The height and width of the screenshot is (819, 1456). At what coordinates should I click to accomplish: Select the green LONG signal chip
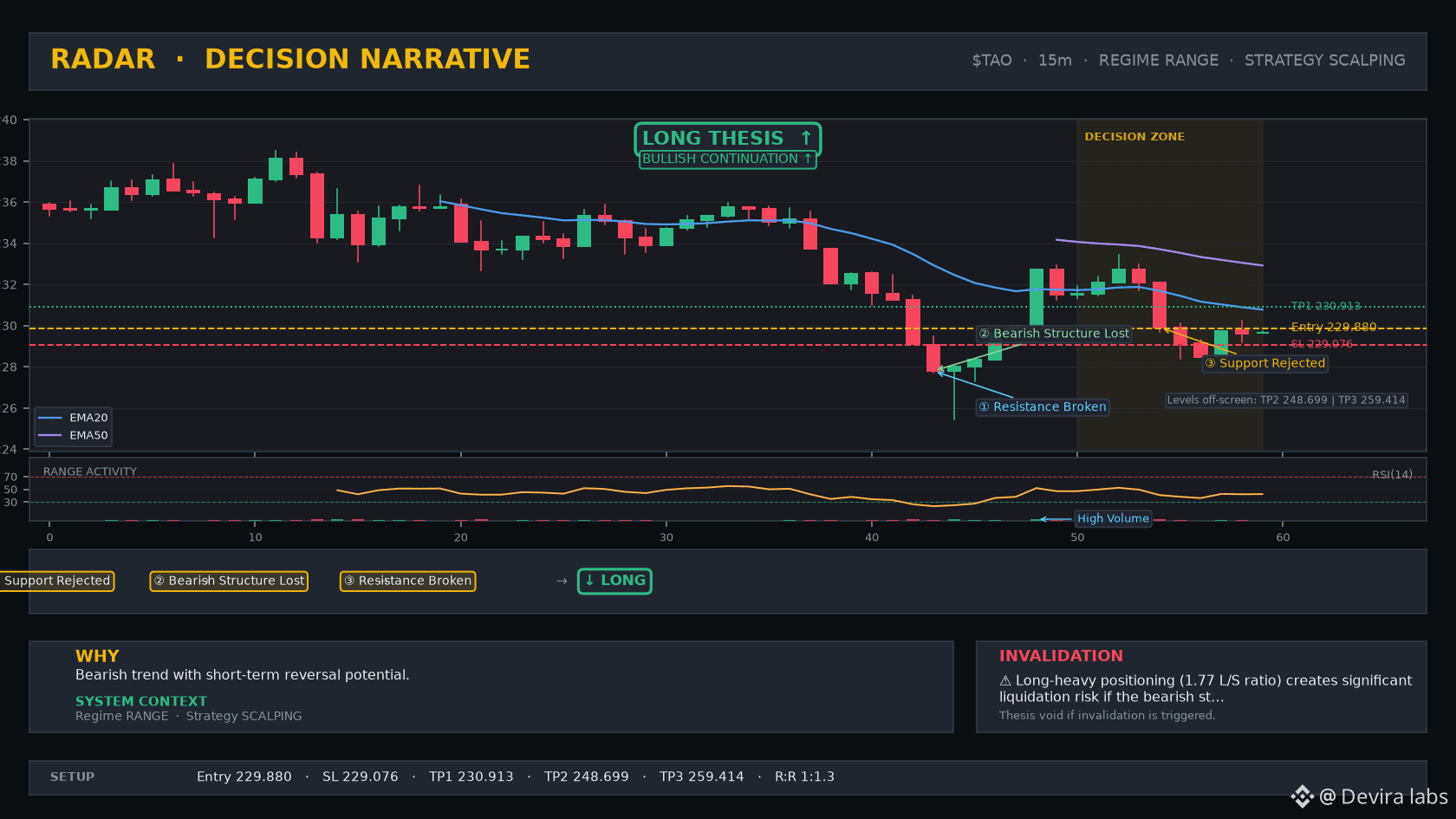click(x=614, y=581)
